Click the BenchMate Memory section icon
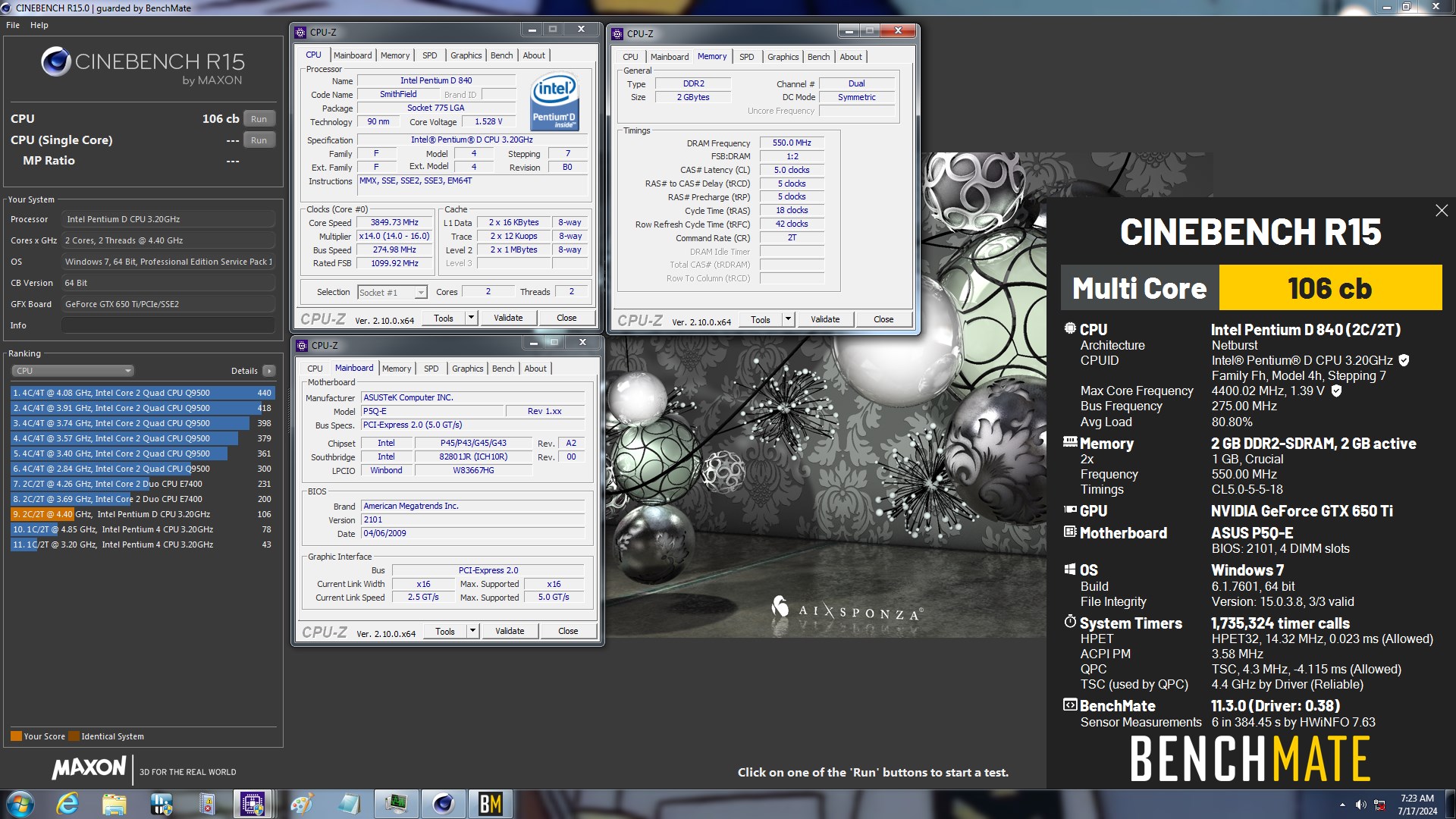 (1070, 442)
